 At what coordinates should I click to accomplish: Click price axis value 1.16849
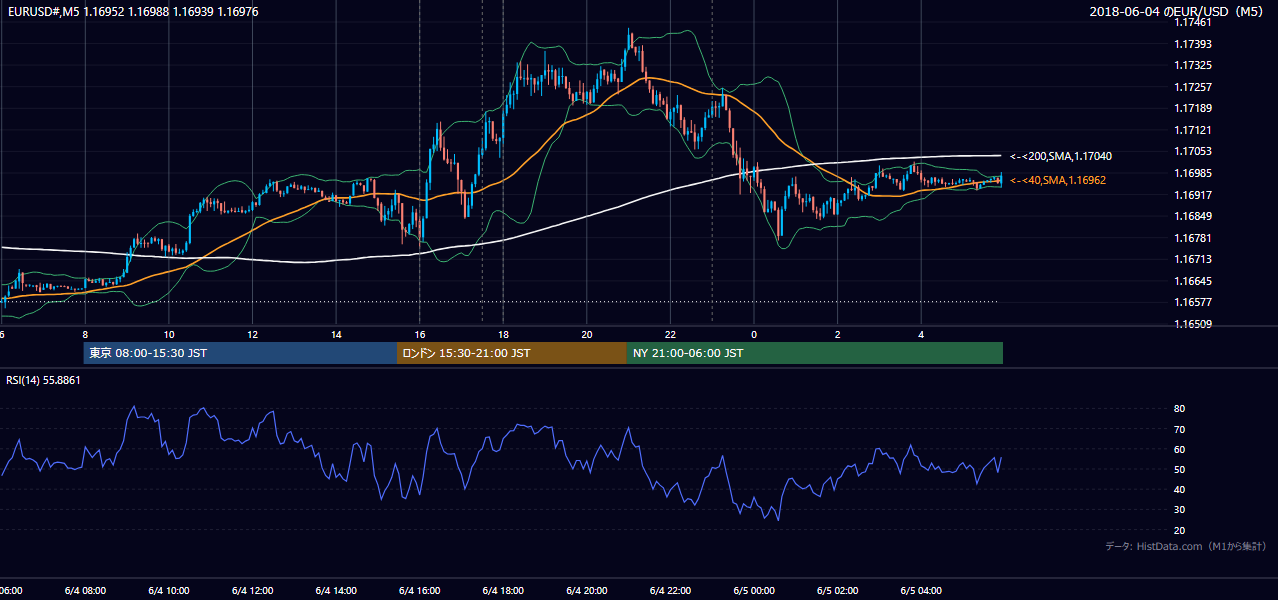(1192, 216)
